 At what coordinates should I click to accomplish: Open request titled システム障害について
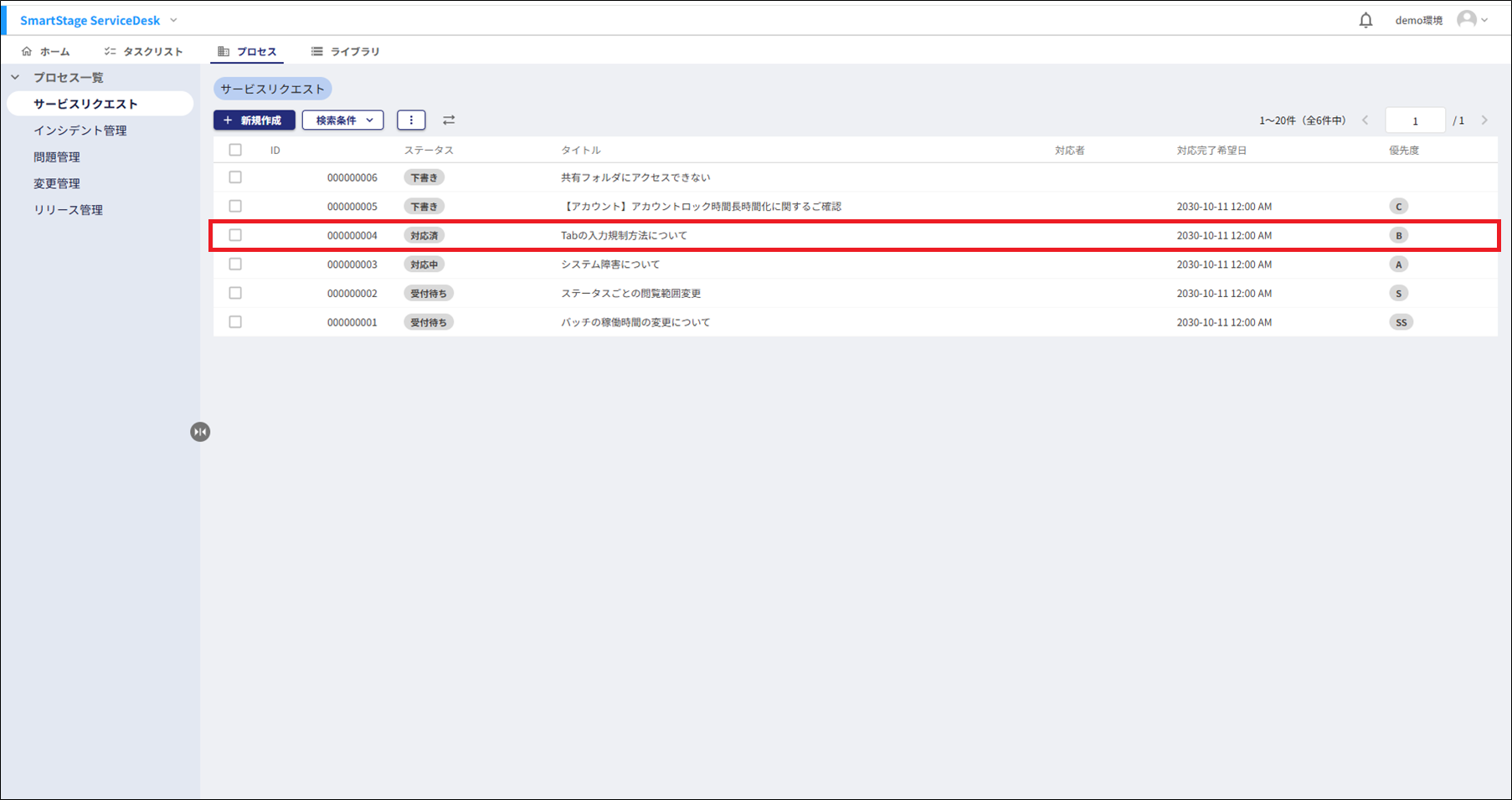coord(610,264)
